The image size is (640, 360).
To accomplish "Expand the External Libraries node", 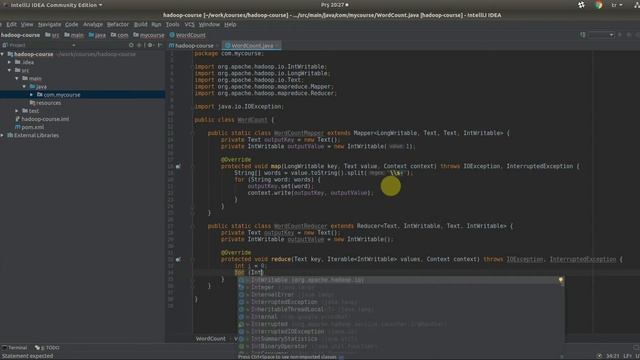I will tap(2, 135).
